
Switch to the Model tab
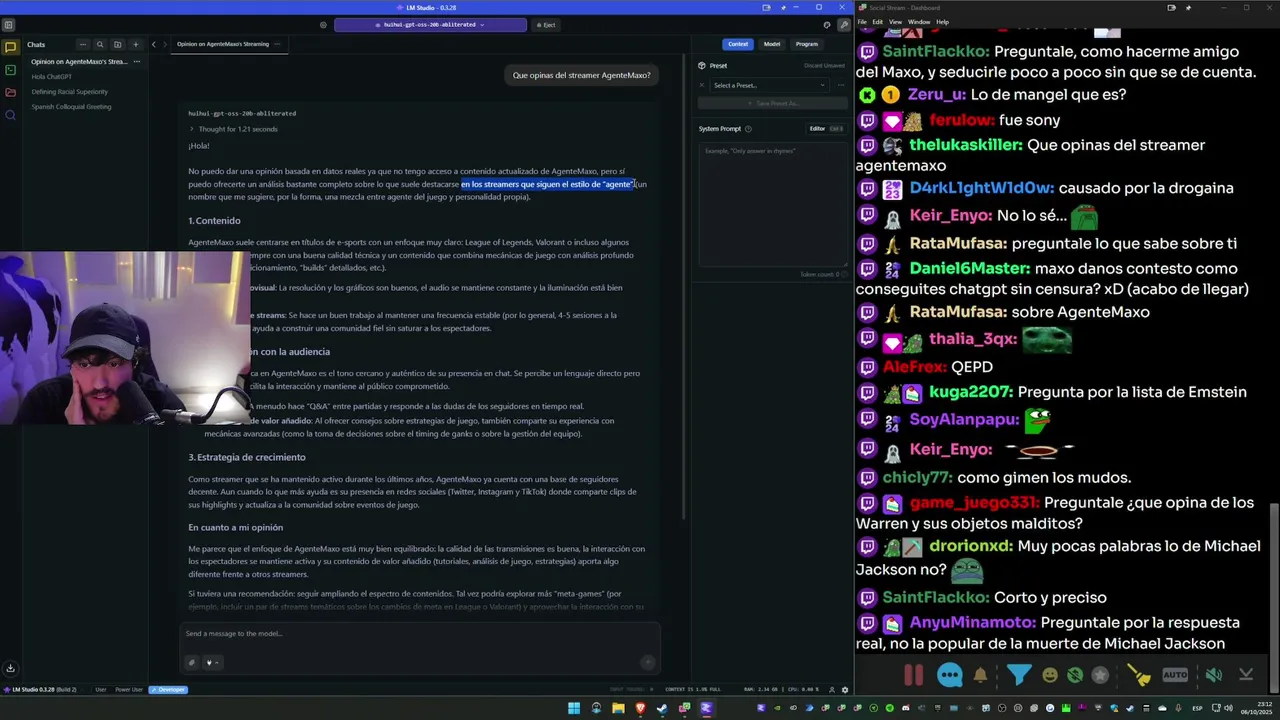(x=772, y=44)
